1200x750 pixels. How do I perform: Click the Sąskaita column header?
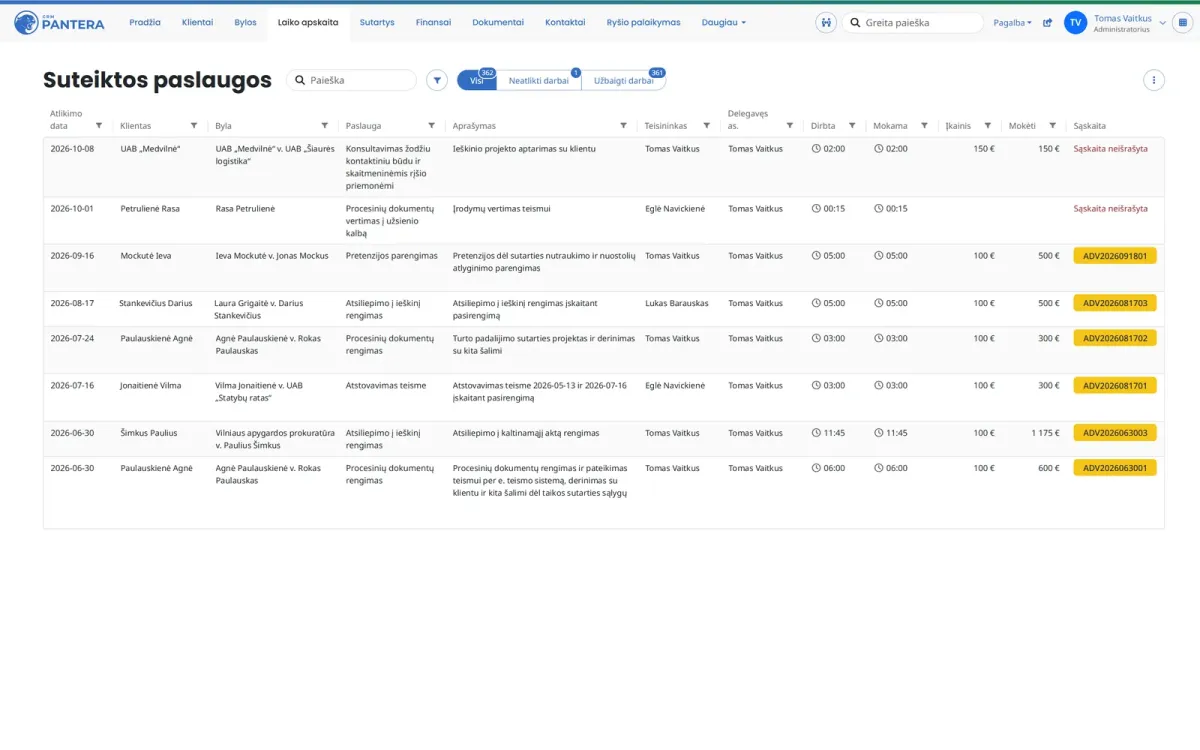[x=1090, y=126]
